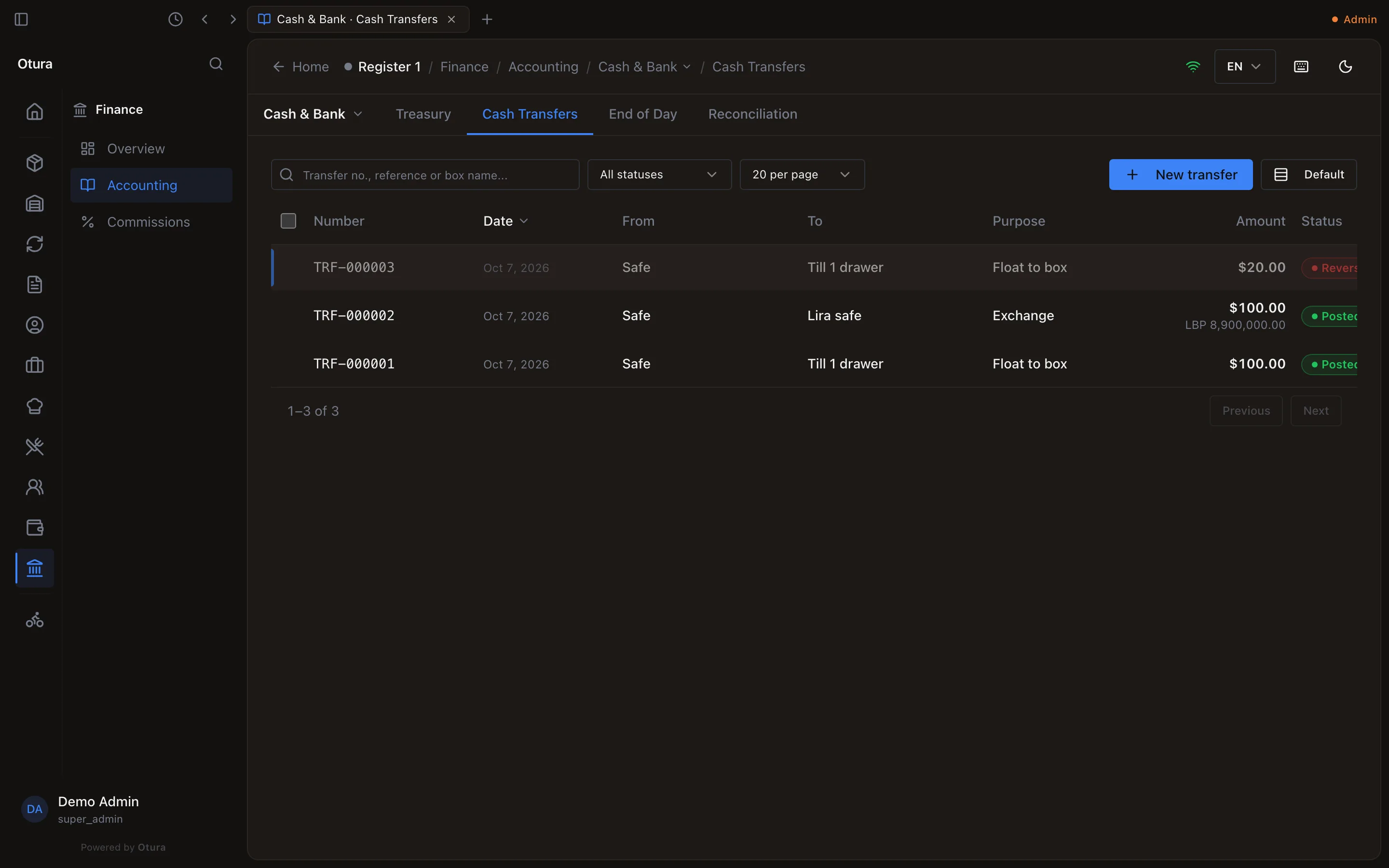Expand the Cash & Bank section dropdown
Image resolution: width=1389 pixels, height=868 pixels.
click(313, 114)
